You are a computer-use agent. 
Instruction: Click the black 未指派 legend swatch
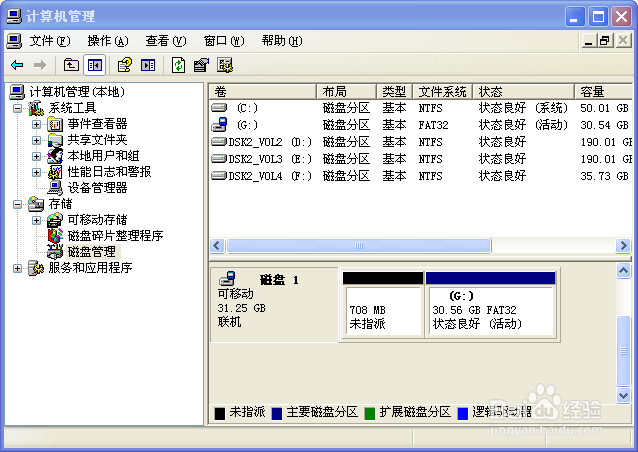(220, 413)
